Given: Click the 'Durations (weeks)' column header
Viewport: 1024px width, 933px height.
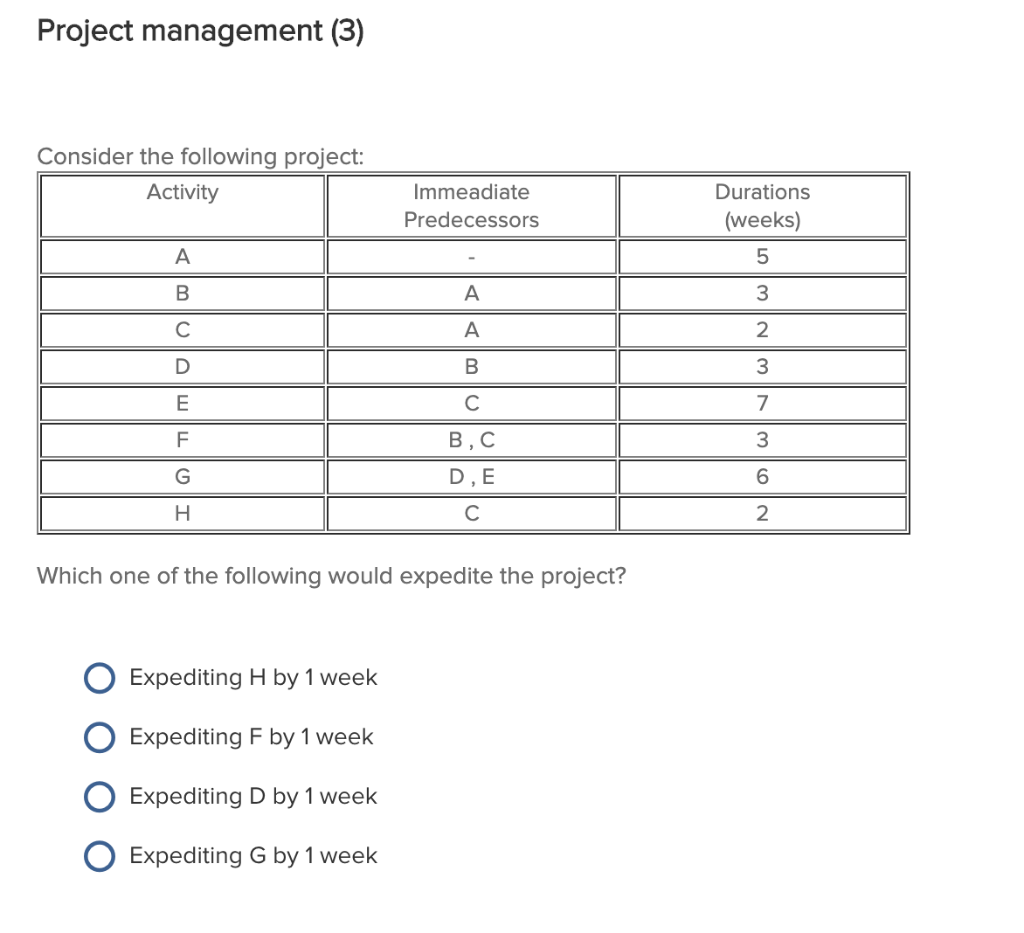Looking at the screenshot, I should point(762,206).
